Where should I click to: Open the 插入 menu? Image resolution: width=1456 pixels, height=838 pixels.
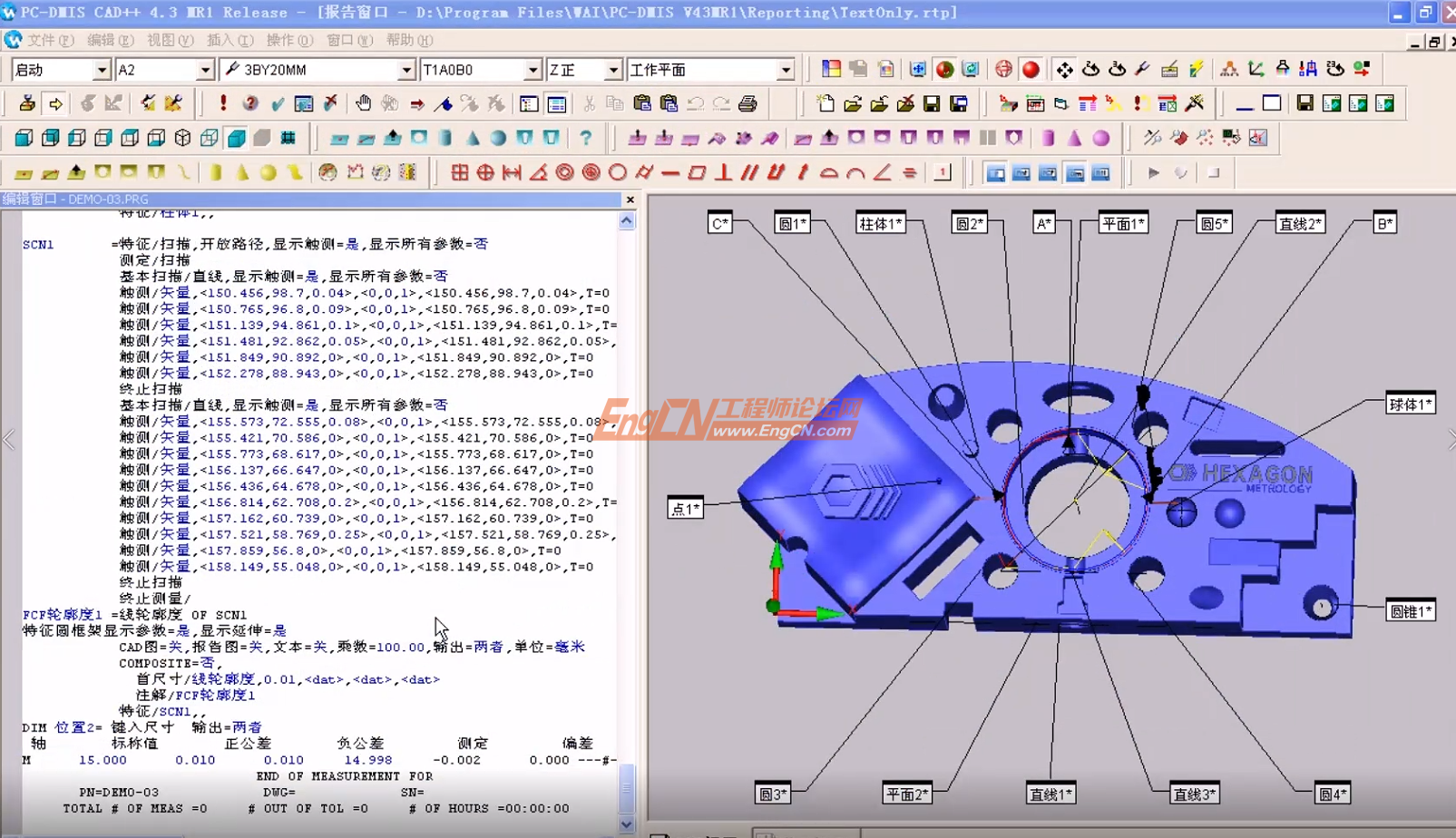pos(230,40)
